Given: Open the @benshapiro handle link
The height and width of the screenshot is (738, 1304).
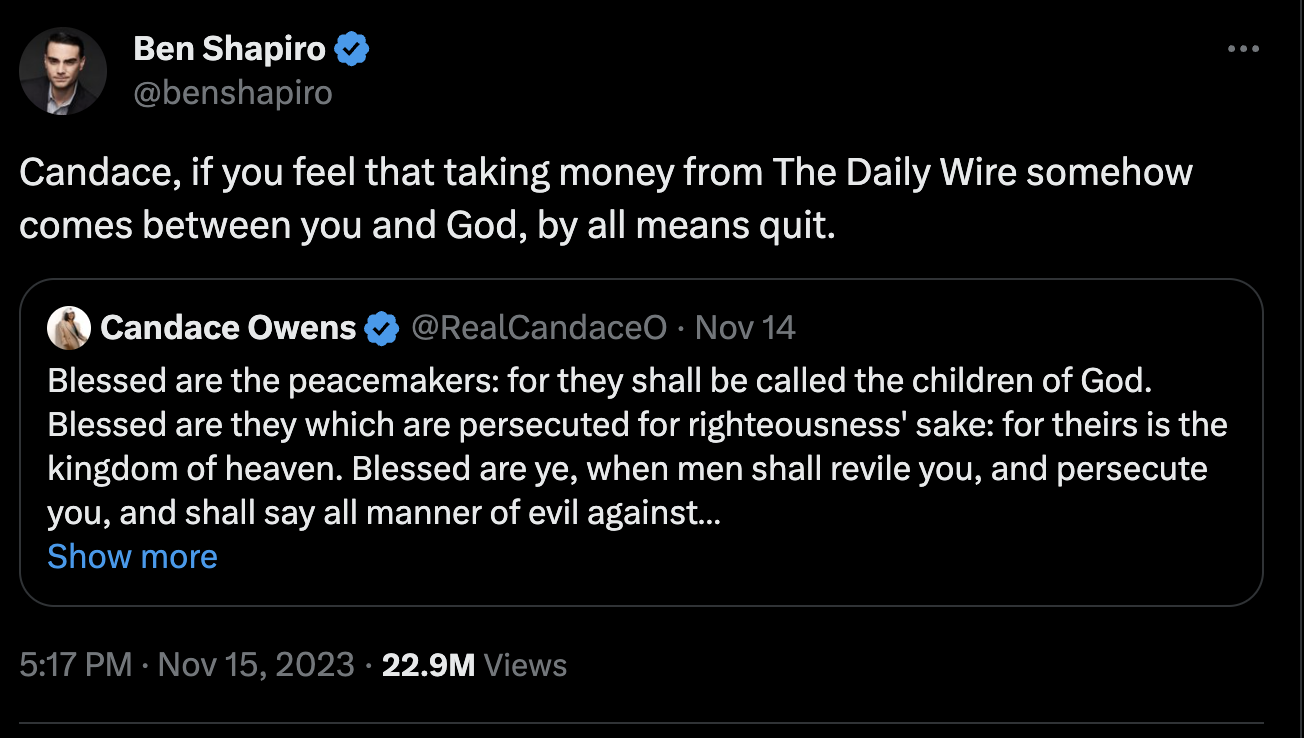Looking at the screenshot, I should coord(232,93).
